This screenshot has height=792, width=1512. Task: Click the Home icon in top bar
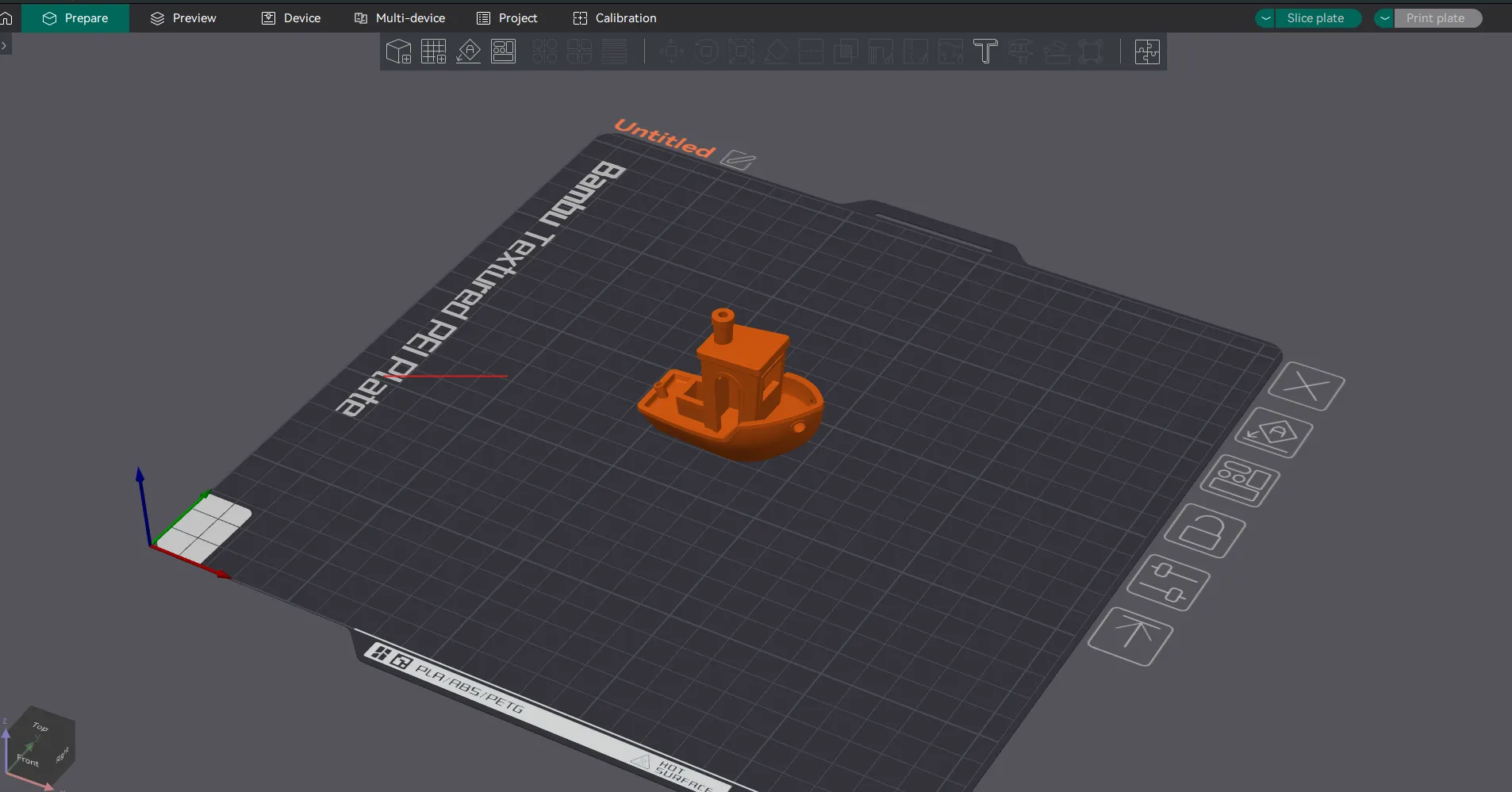click(x=7, y=17)
